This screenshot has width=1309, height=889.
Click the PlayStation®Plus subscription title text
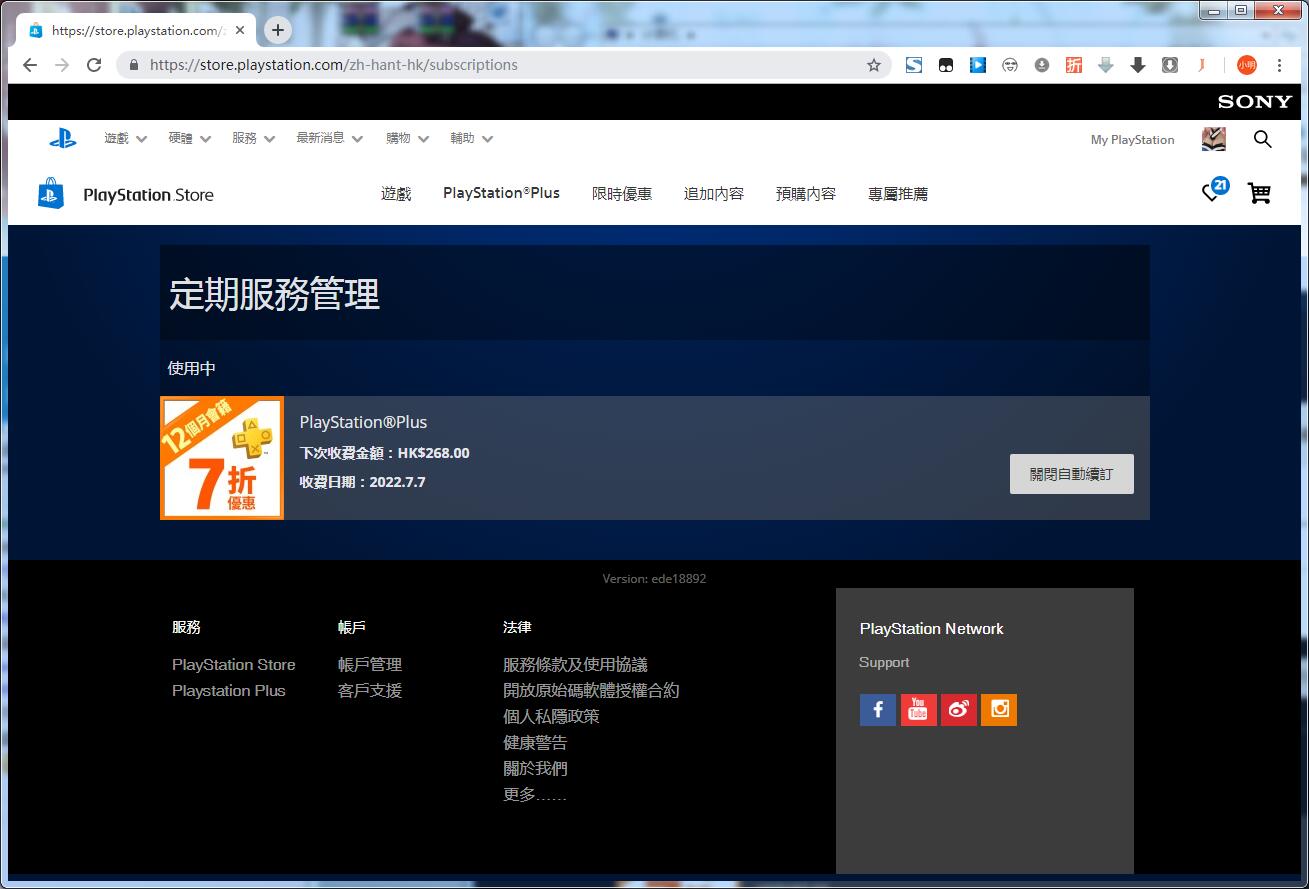(363, 422)
